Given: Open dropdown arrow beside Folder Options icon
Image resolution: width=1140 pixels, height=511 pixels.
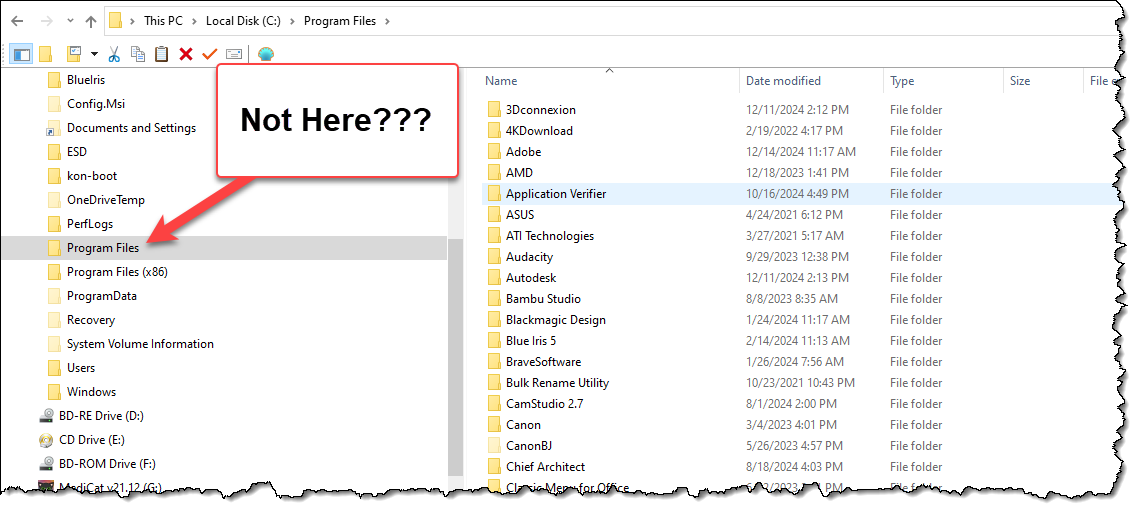Looking at the screenshot, I should (94, 54).
